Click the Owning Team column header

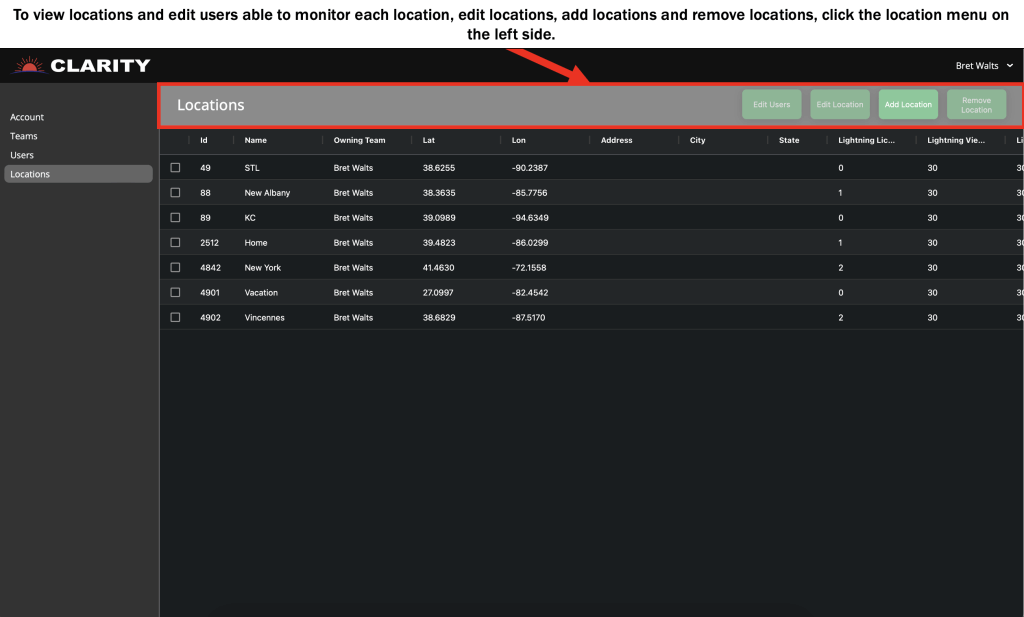pyautogui.click(x=359, y=141)
